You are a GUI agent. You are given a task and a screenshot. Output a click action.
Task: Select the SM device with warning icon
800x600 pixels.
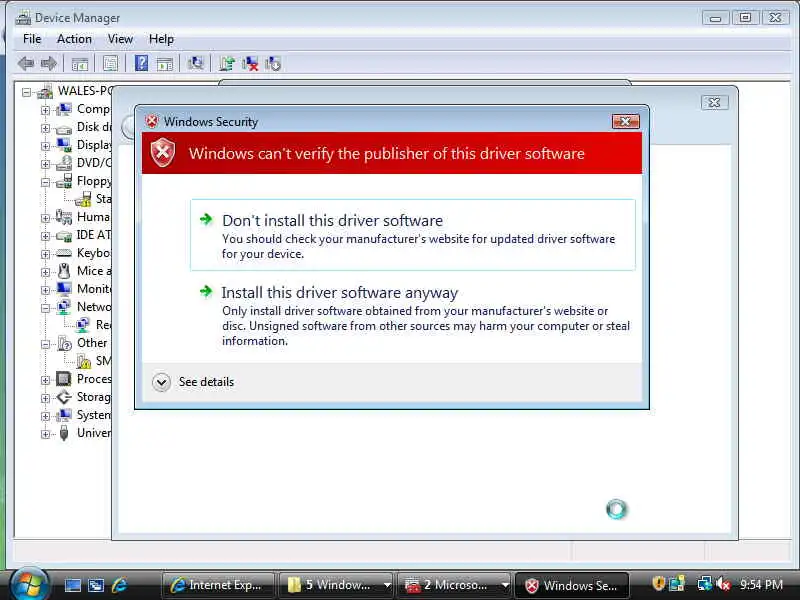coord(84,361)
